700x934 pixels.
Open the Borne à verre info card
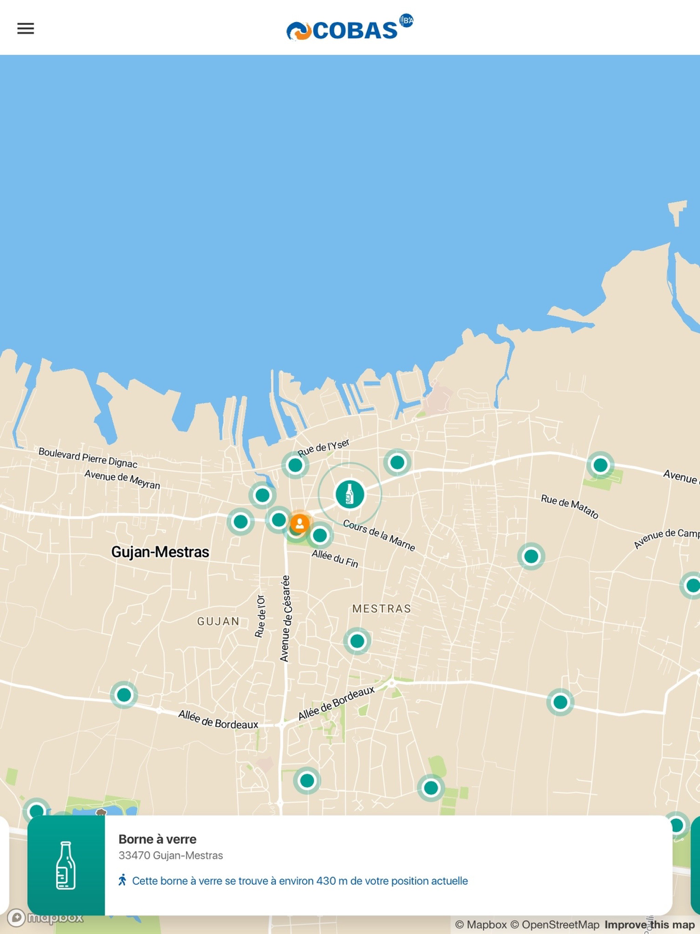[350, 865]
